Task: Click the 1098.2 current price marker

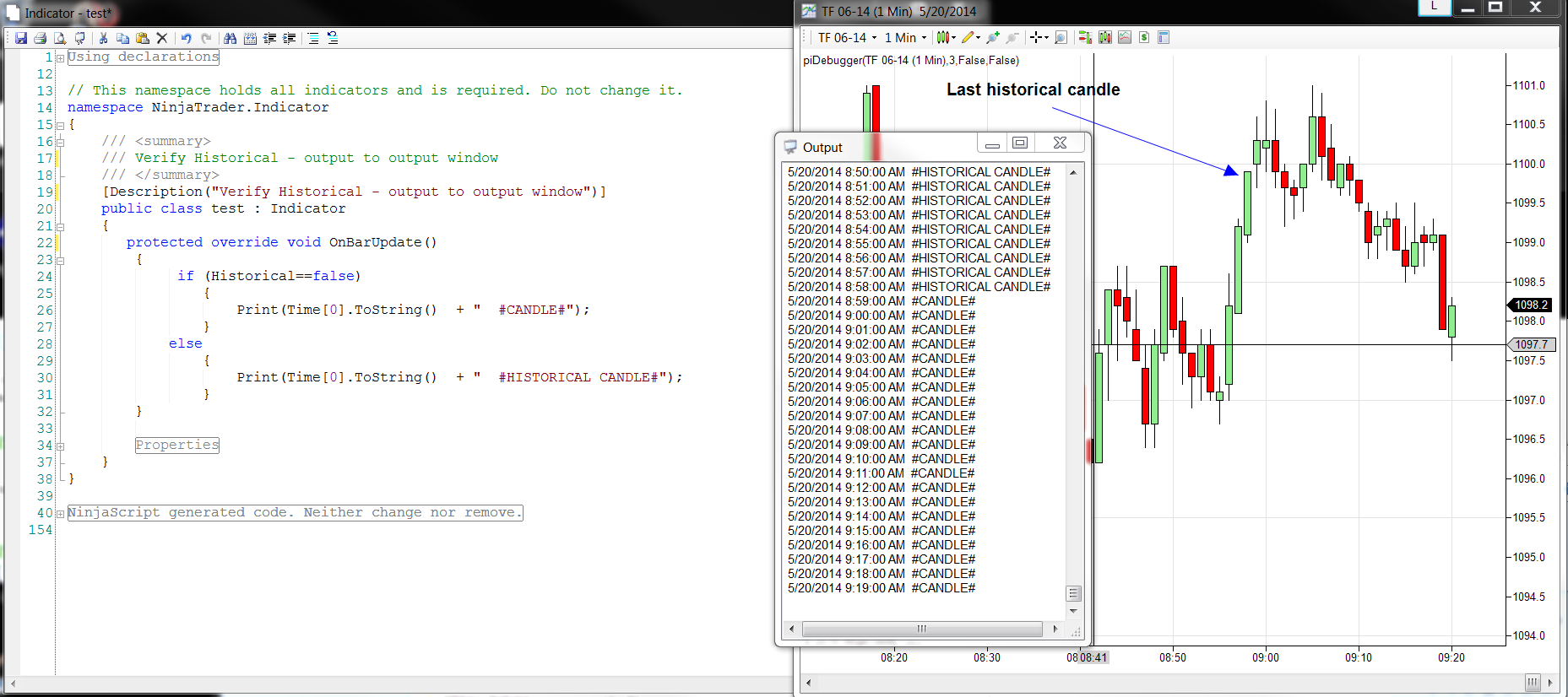Action: [1531, 305]
